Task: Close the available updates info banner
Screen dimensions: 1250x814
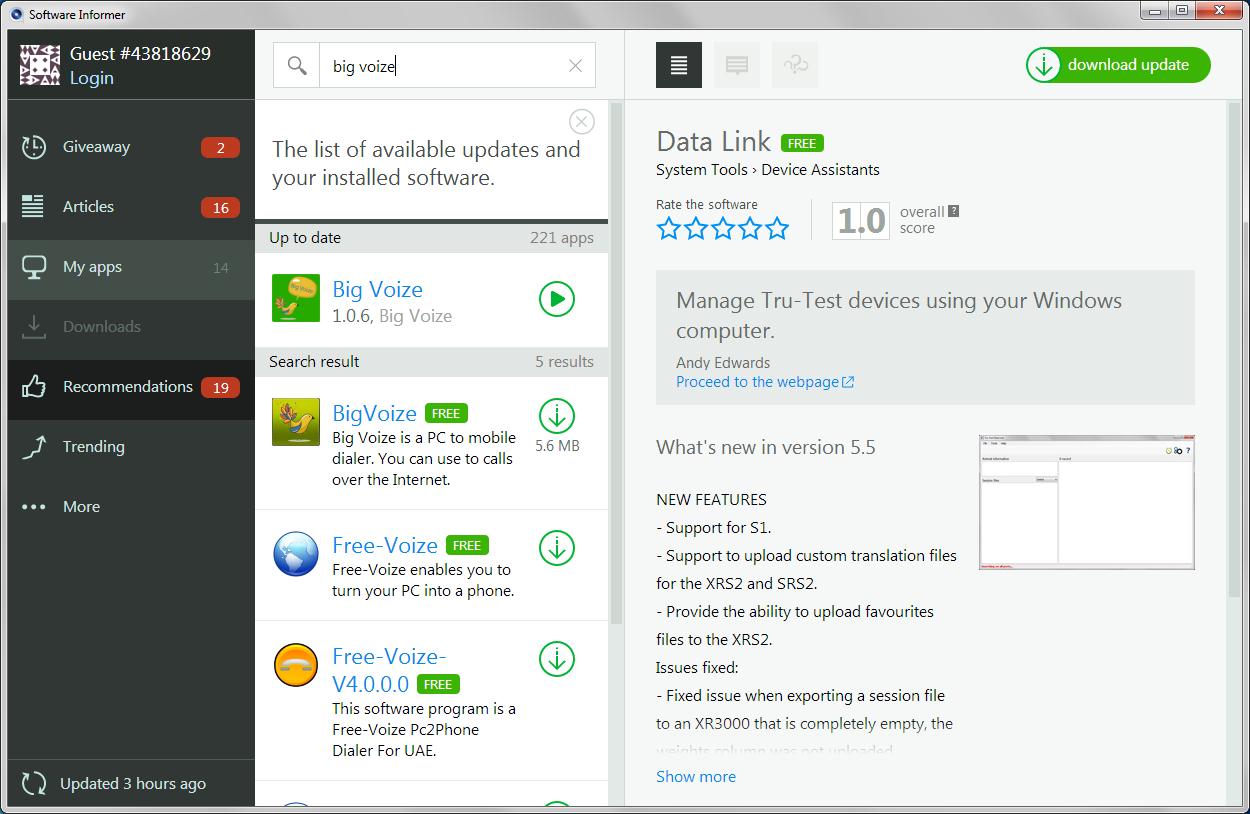Action: point(581,122)
